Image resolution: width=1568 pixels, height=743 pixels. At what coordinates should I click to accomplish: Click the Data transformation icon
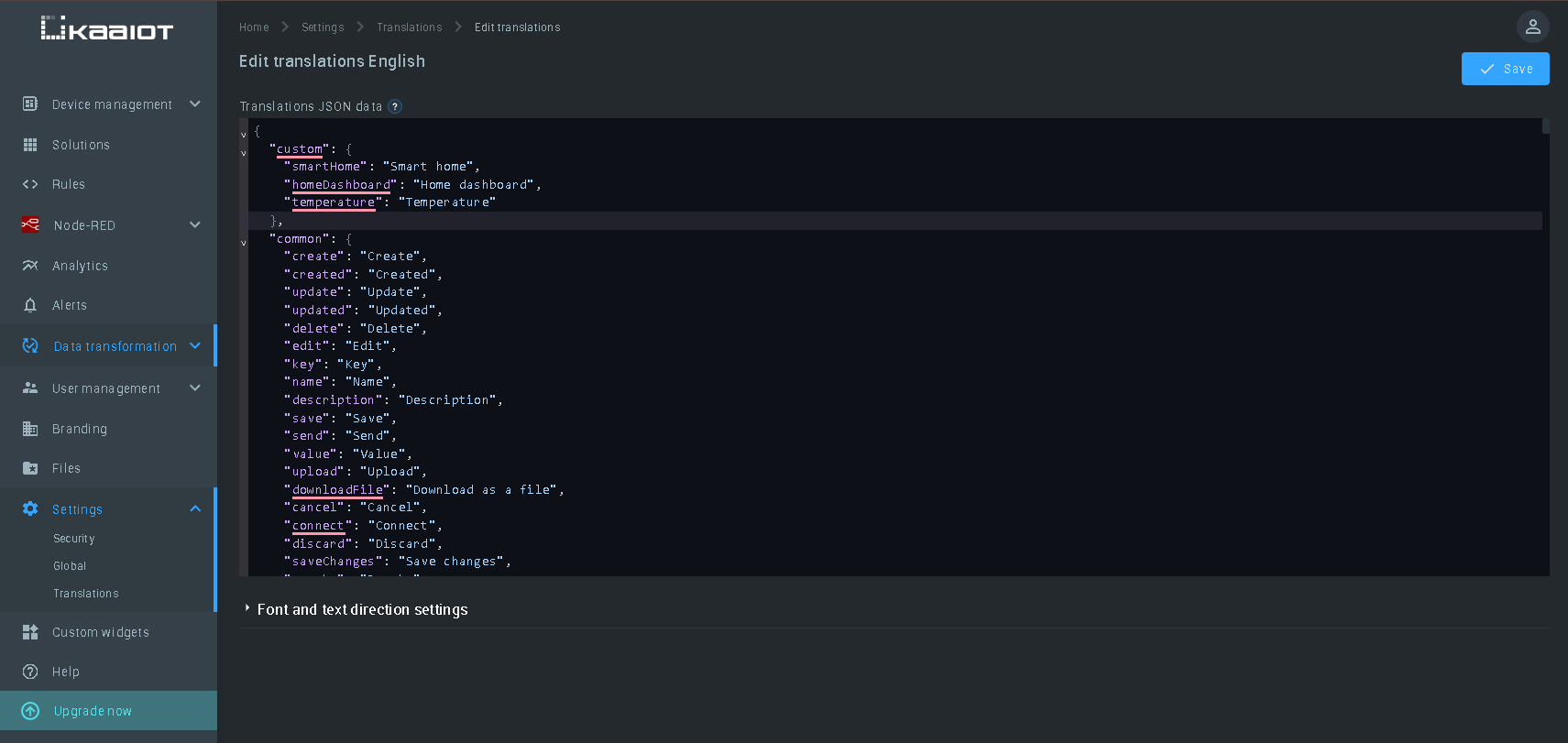pyautogui.click(x=30, y=345)
